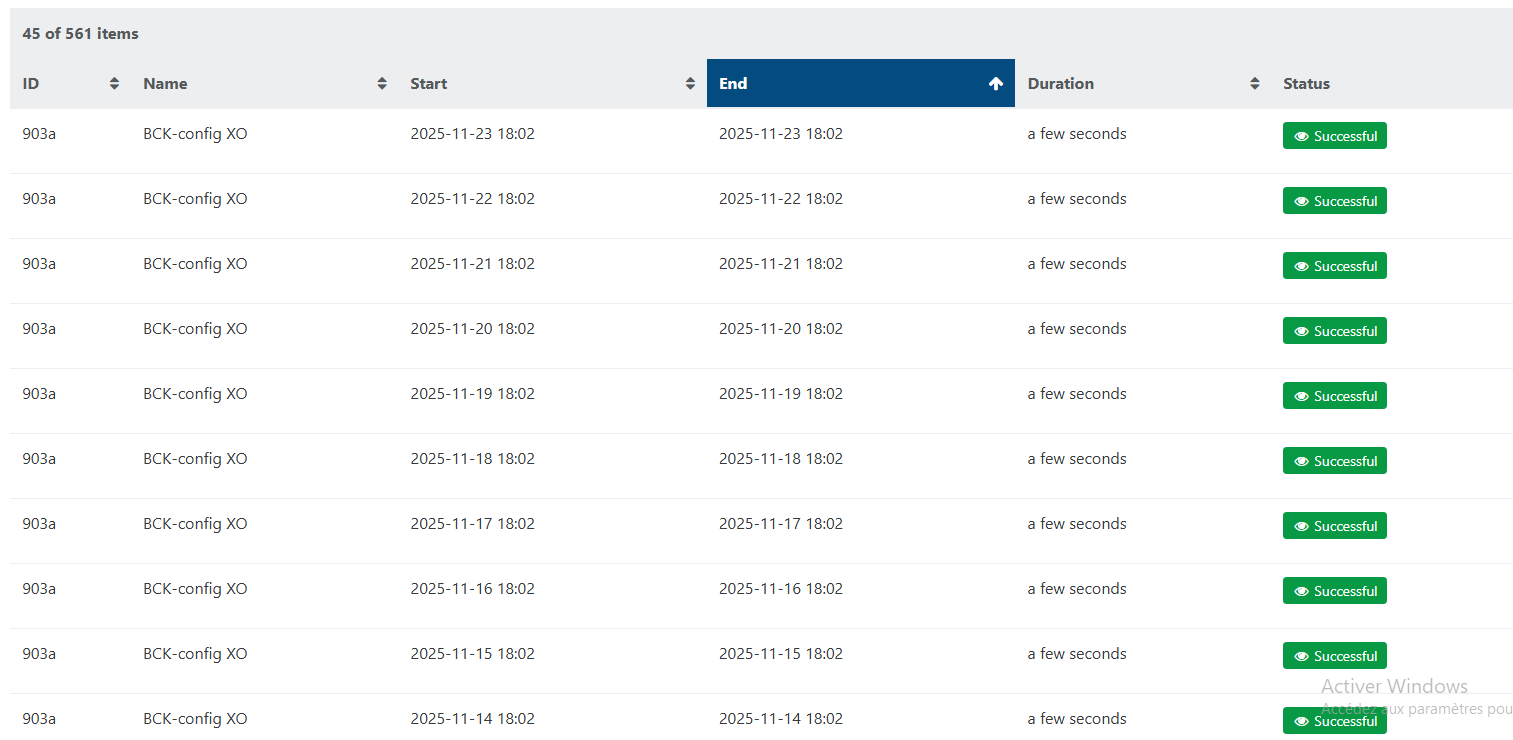1513x740 pixels.
Task: Click eye icon on 2025-11-18 status badge
Action: pos(1302,461)
